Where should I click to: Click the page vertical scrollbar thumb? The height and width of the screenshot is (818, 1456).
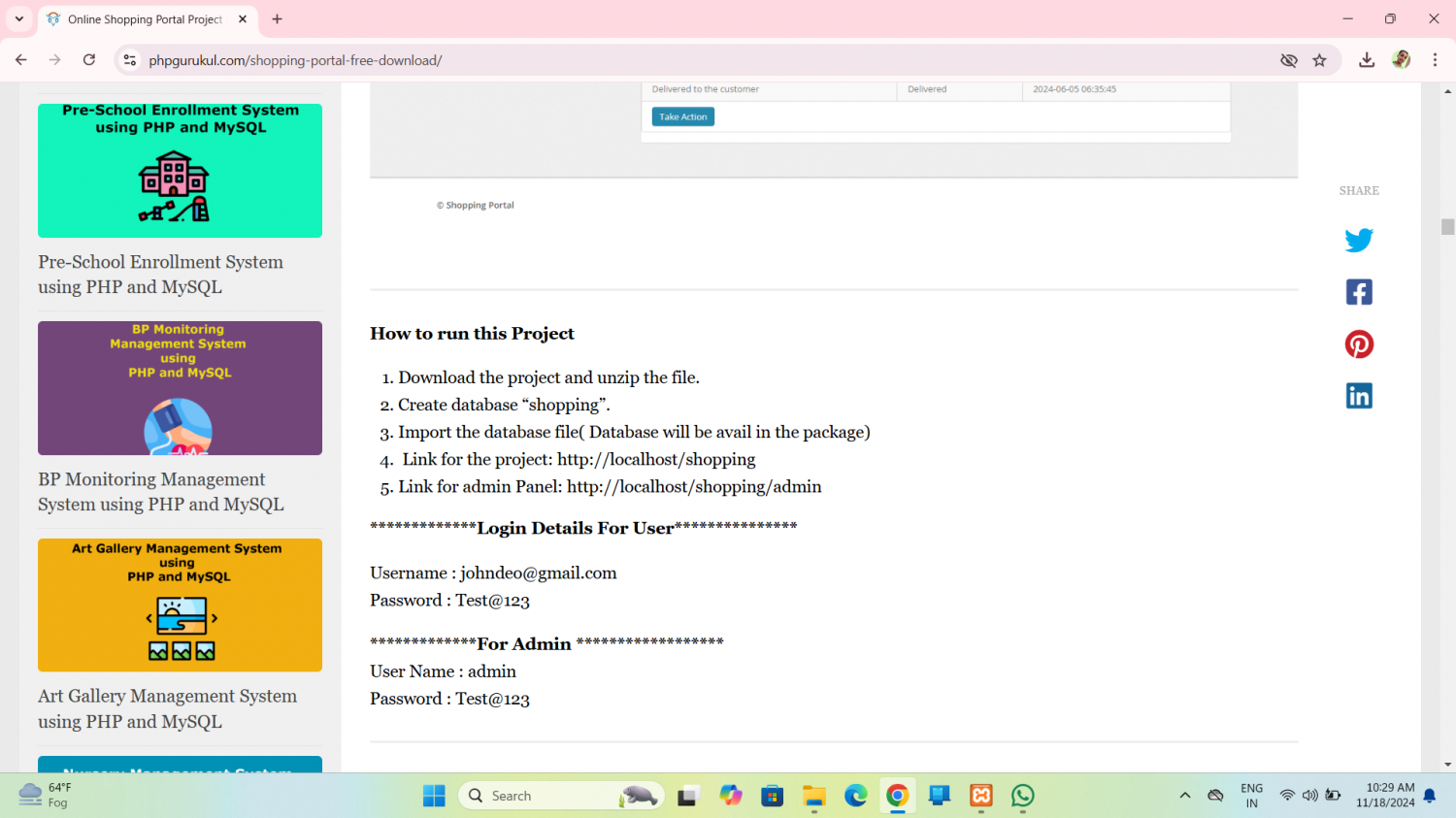point(1447,227)
